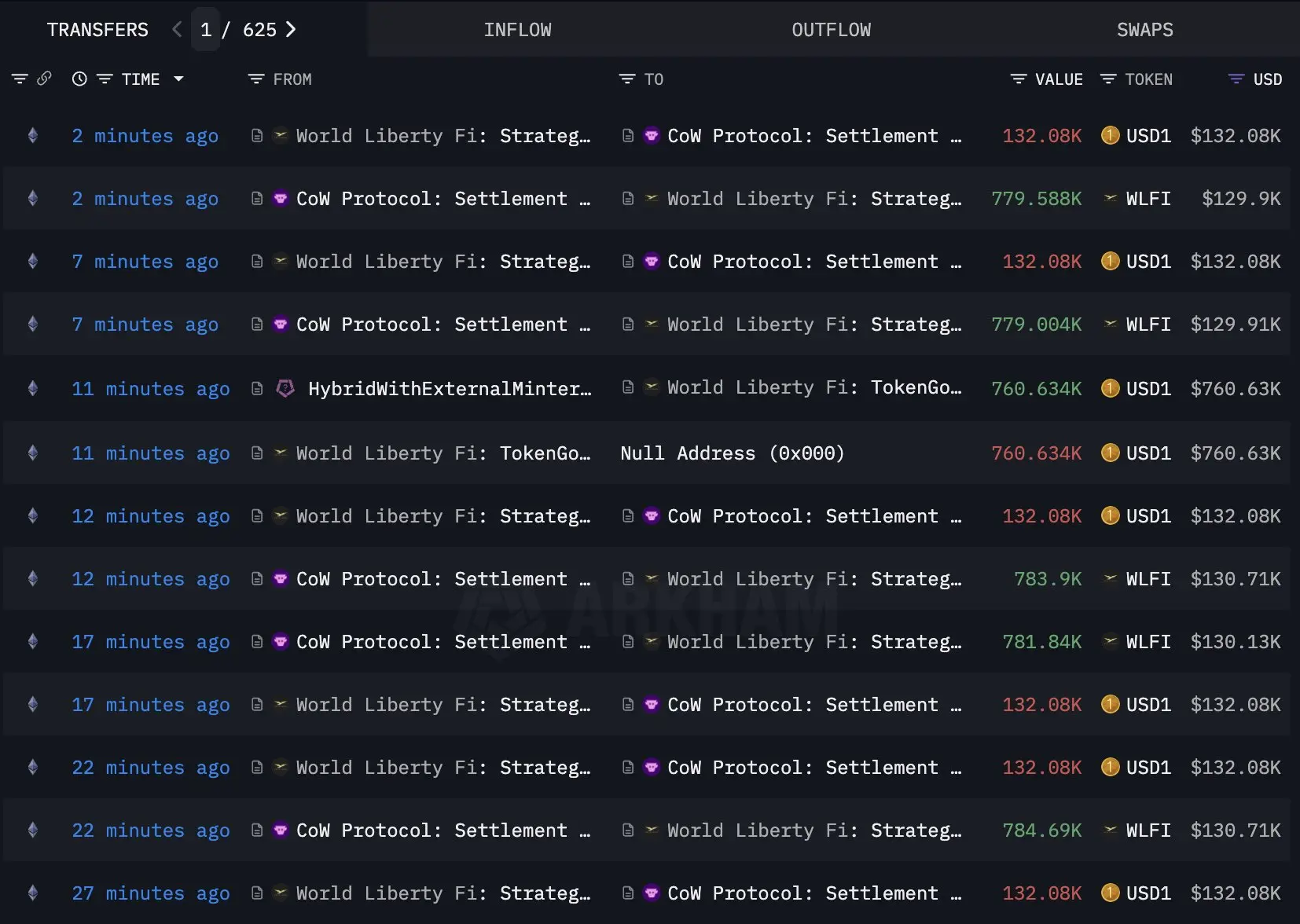Open the TIME column filter
Screen dimensions: 1300x924
(x=105, y=79)
